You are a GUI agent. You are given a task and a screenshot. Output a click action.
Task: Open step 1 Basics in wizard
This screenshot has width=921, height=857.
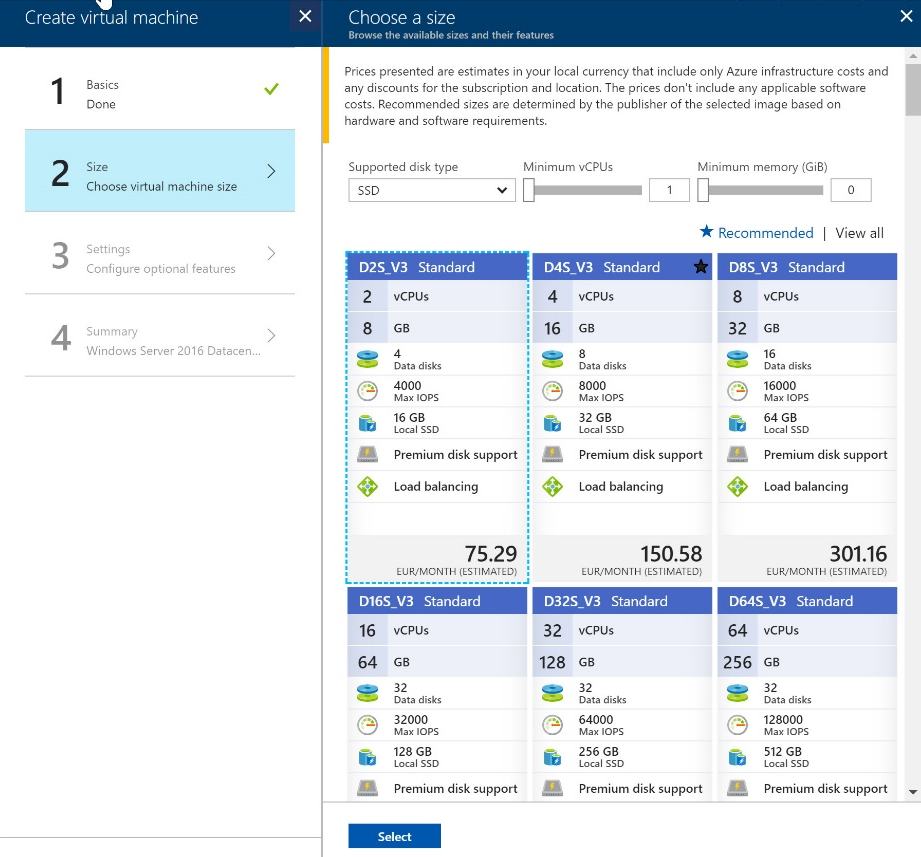pos(160,89)
